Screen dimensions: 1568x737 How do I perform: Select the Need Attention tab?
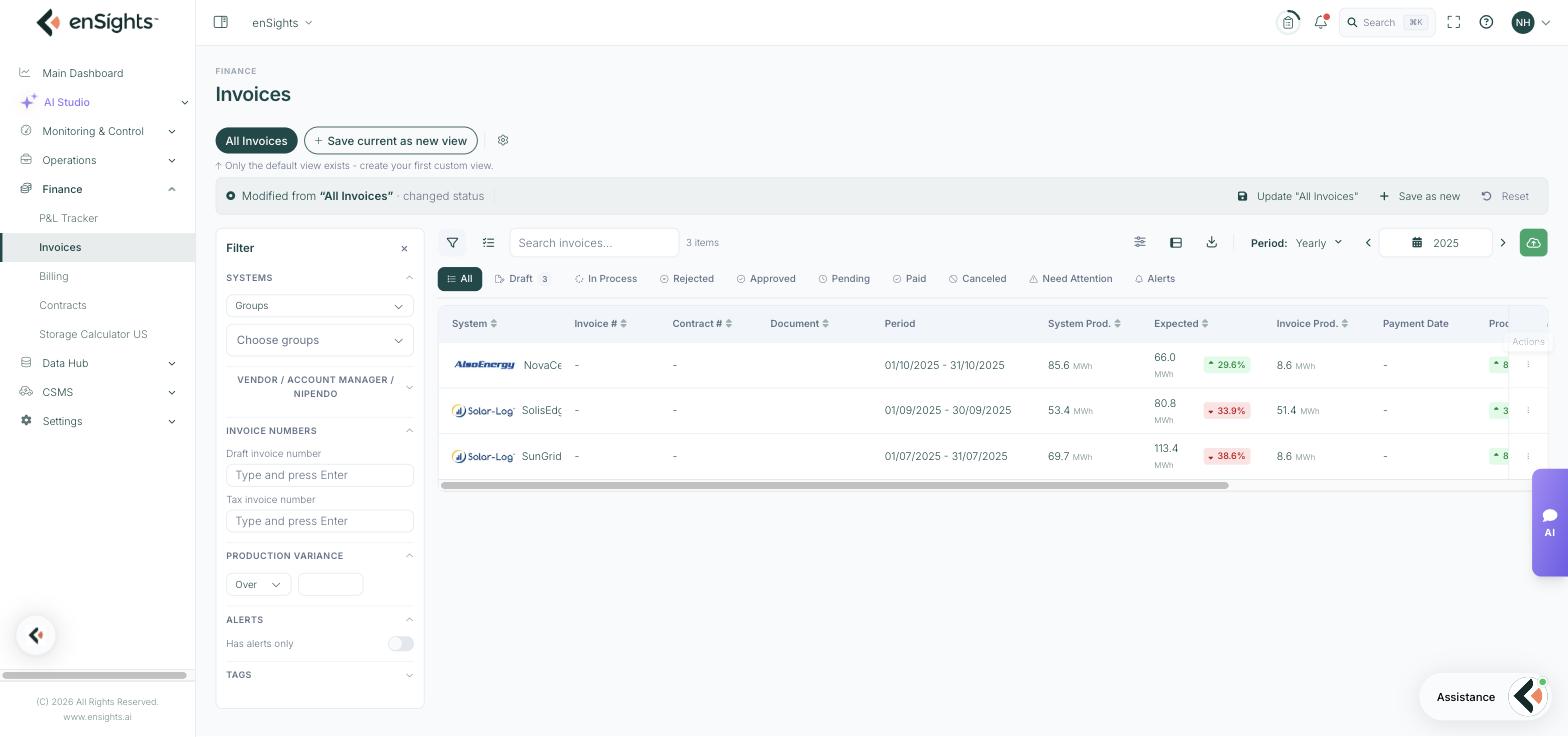tap(1070, 279)
